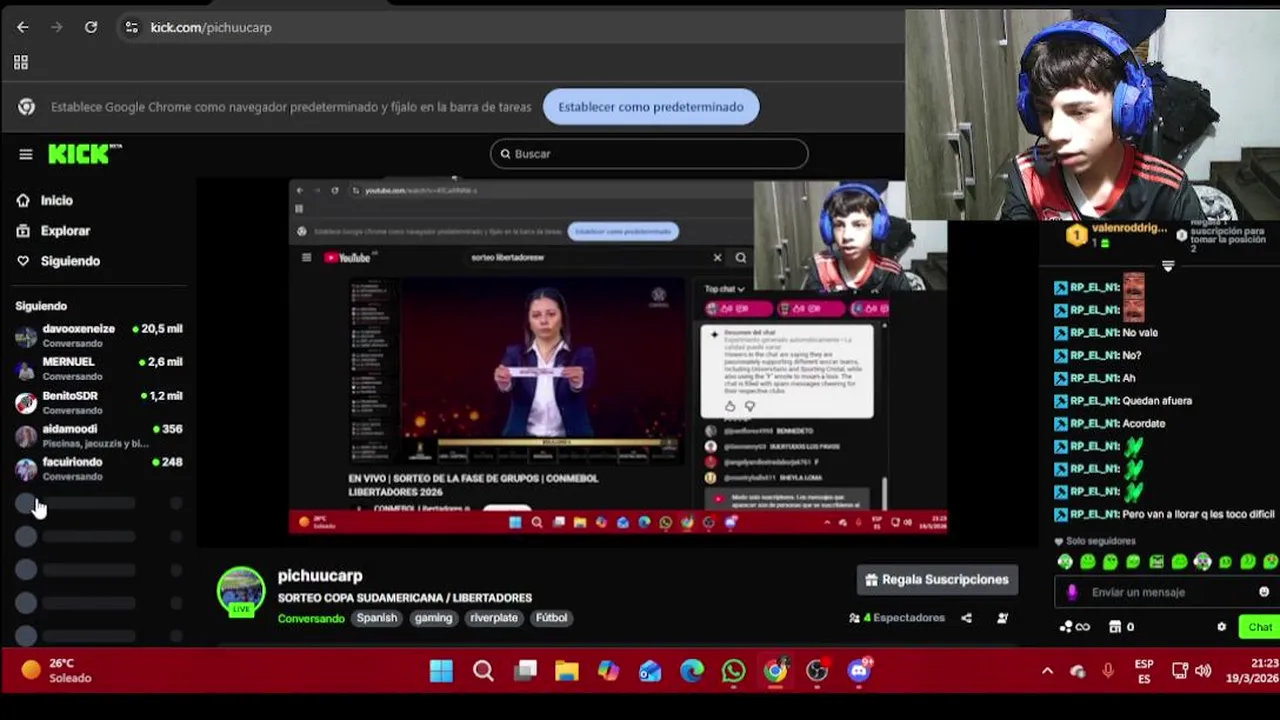This screenshot has height=720, width=1280.
Task: Show hidden system tray icons
Action: tap(1047, 671)
